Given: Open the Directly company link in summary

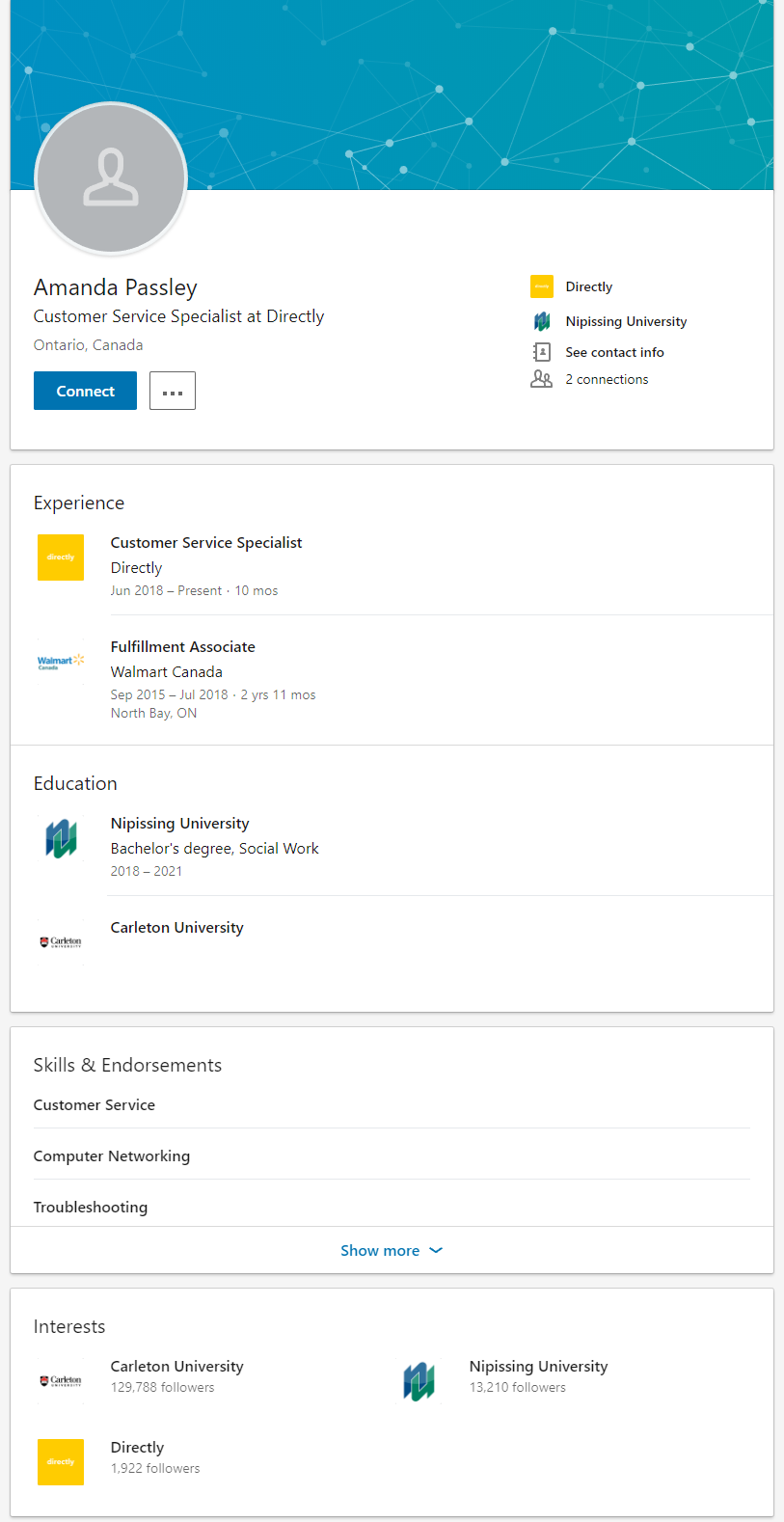Looking at the screenshot, I should 589,286.
